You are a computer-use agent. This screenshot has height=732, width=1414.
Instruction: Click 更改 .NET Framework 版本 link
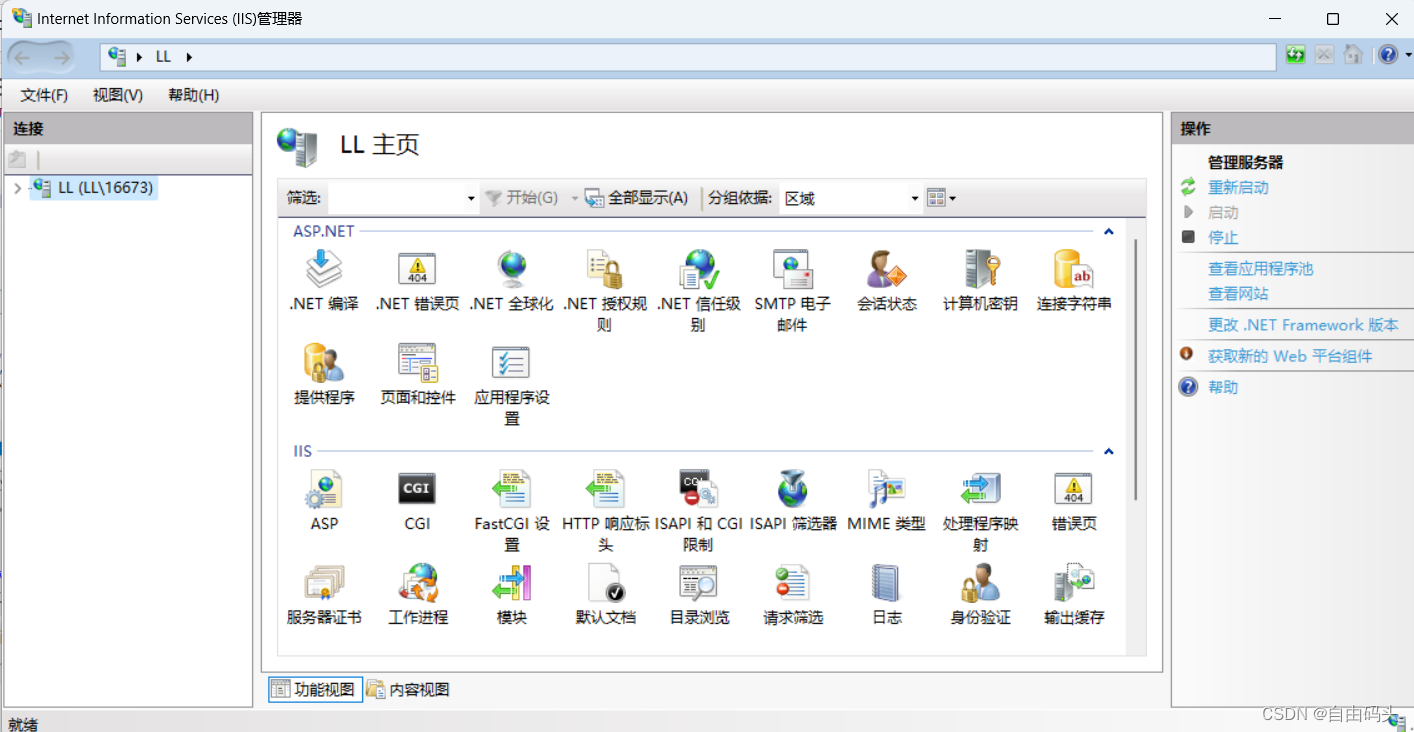point(1303,325)
